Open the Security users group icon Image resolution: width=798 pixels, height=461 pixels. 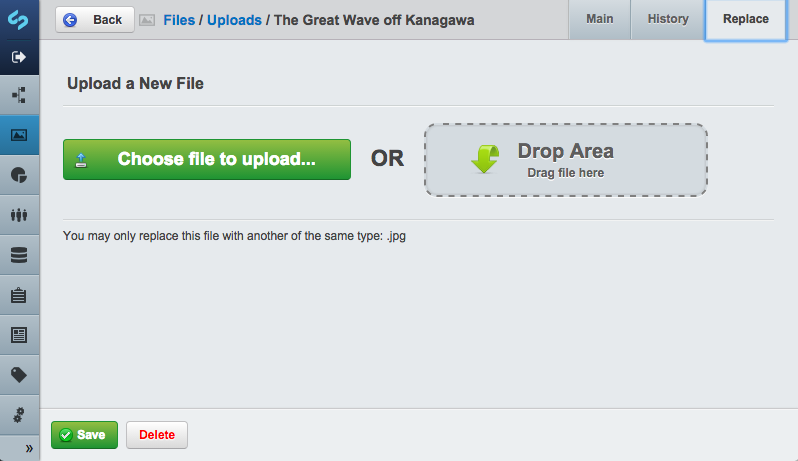(19, 215)
